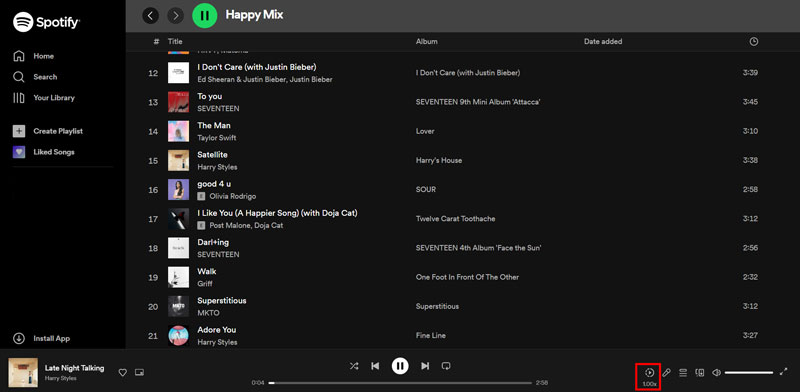Skip to the previous track
The height and width of the screenshot is (392, 800).
click(375, 365)
